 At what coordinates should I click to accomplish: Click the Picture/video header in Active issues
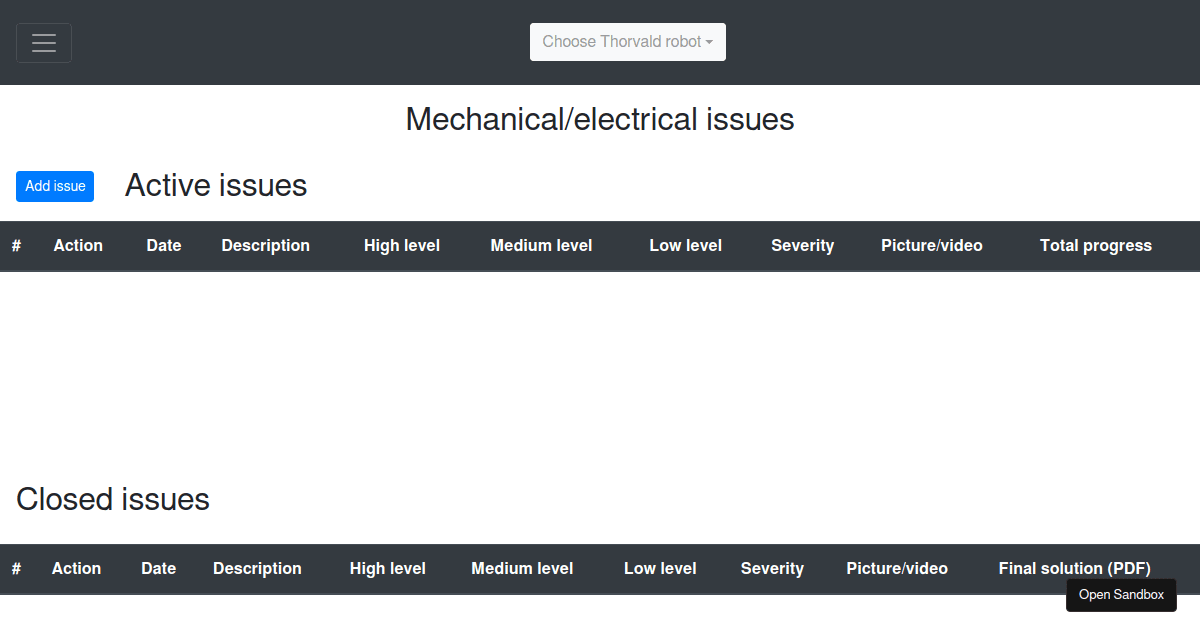tap(931, 245)
